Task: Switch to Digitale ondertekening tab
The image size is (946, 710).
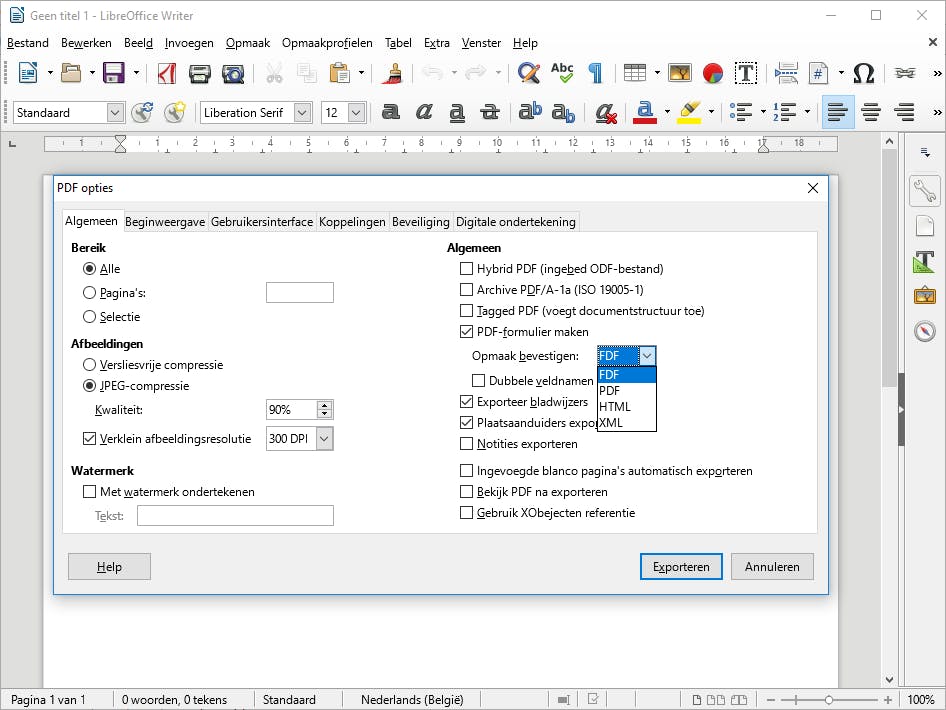Action: tap(516, 222)
